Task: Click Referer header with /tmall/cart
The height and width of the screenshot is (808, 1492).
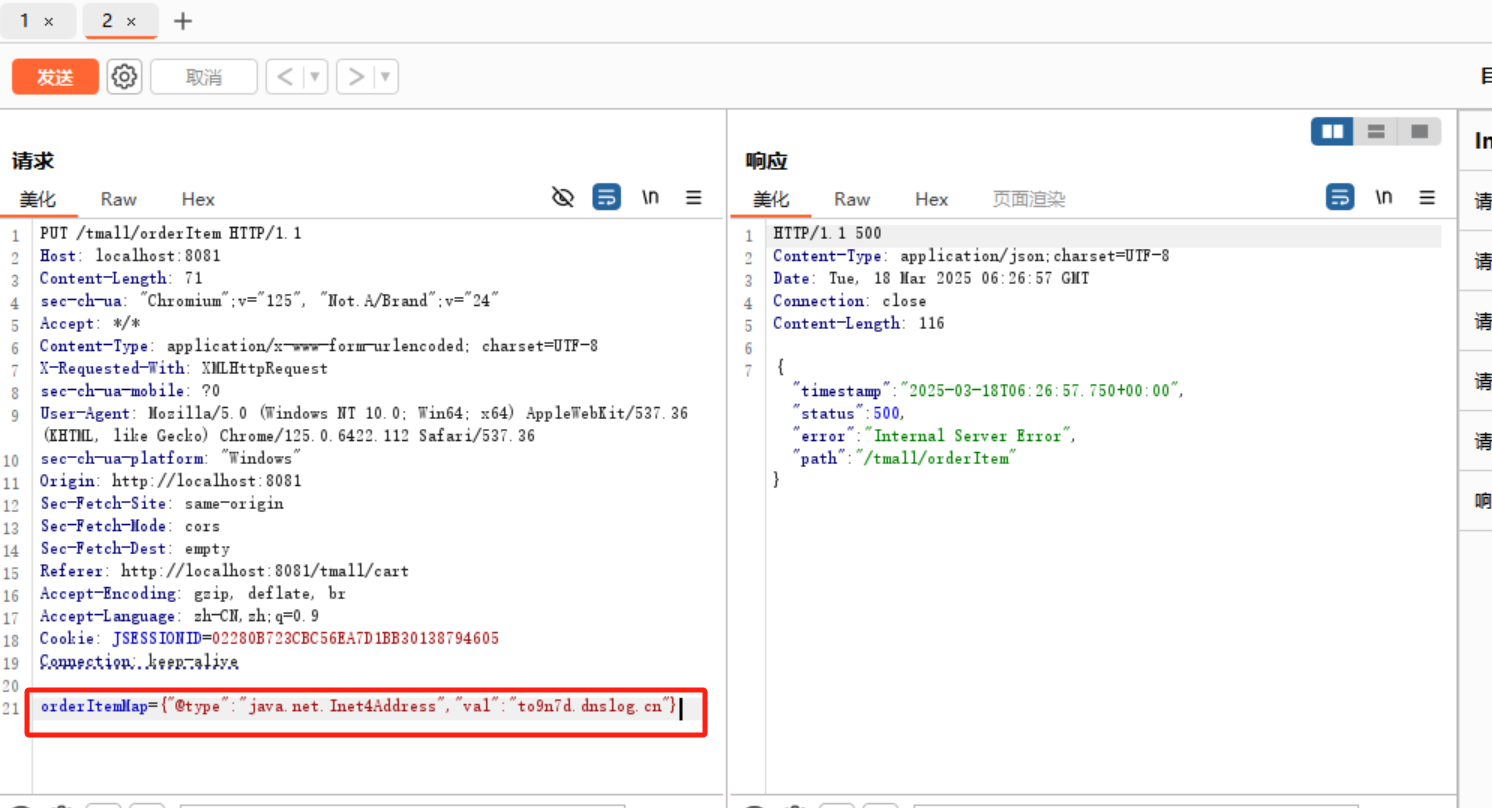Action: click(224, 571)
